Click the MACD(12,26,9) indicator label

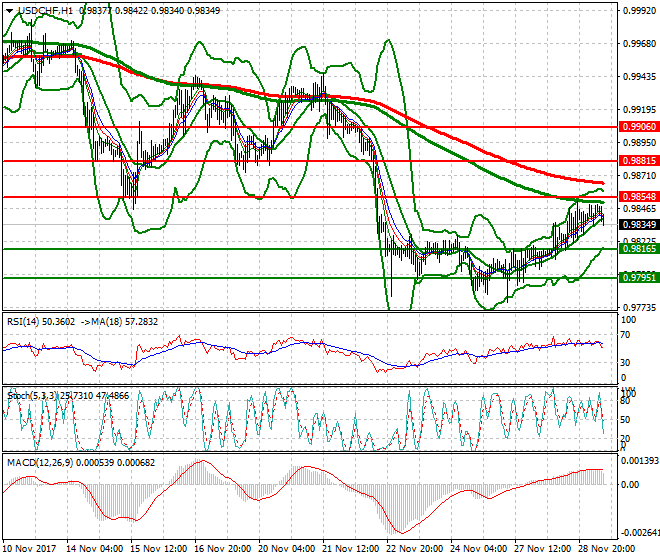(36, 466)
